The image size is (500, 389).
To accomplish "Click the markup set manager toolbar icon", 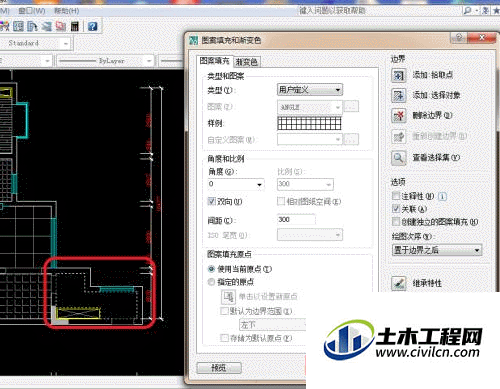I will click(61, 26).
